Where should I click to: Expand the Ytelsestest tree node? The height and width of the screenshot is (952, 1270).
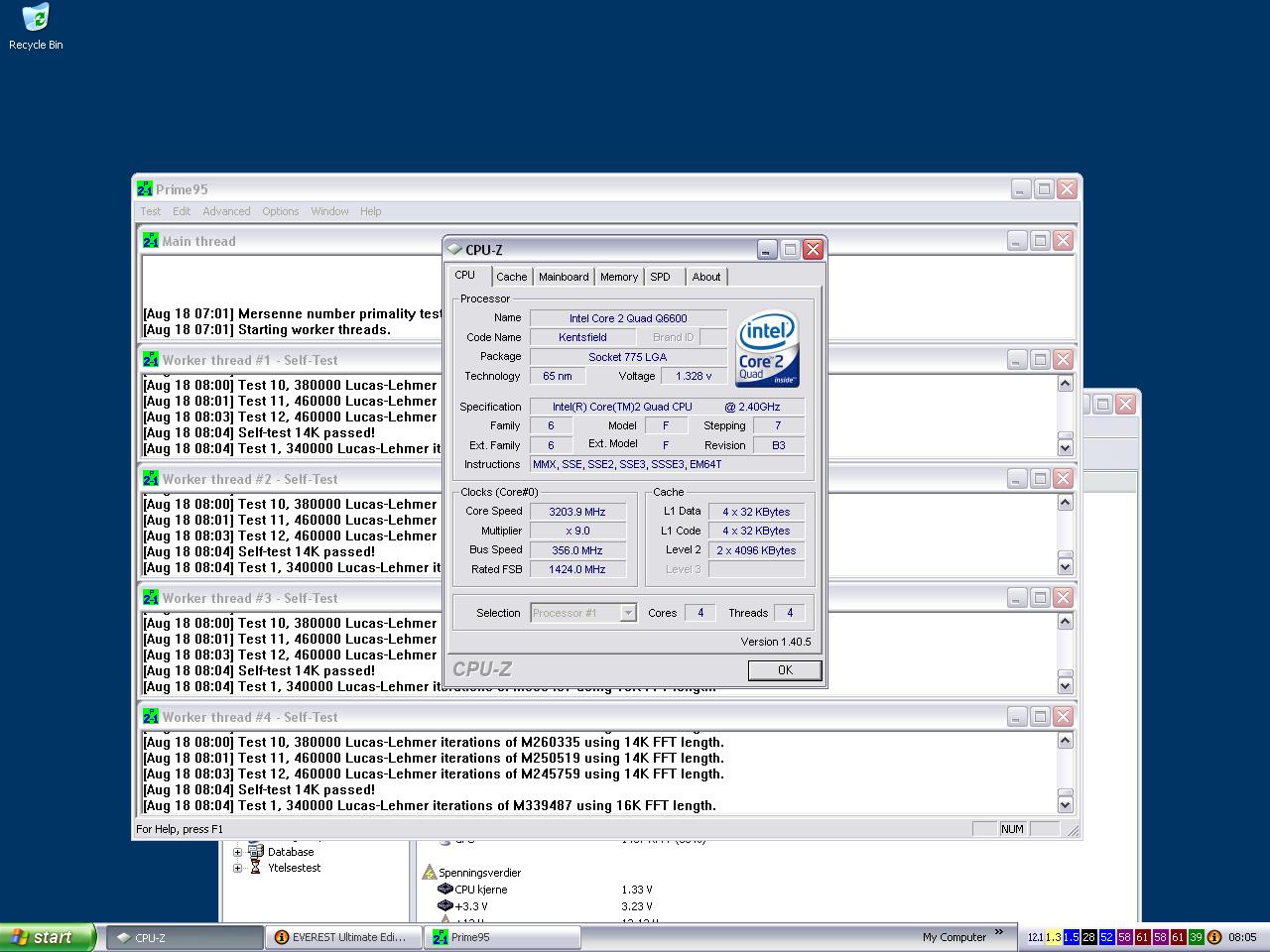coord(237,868)
